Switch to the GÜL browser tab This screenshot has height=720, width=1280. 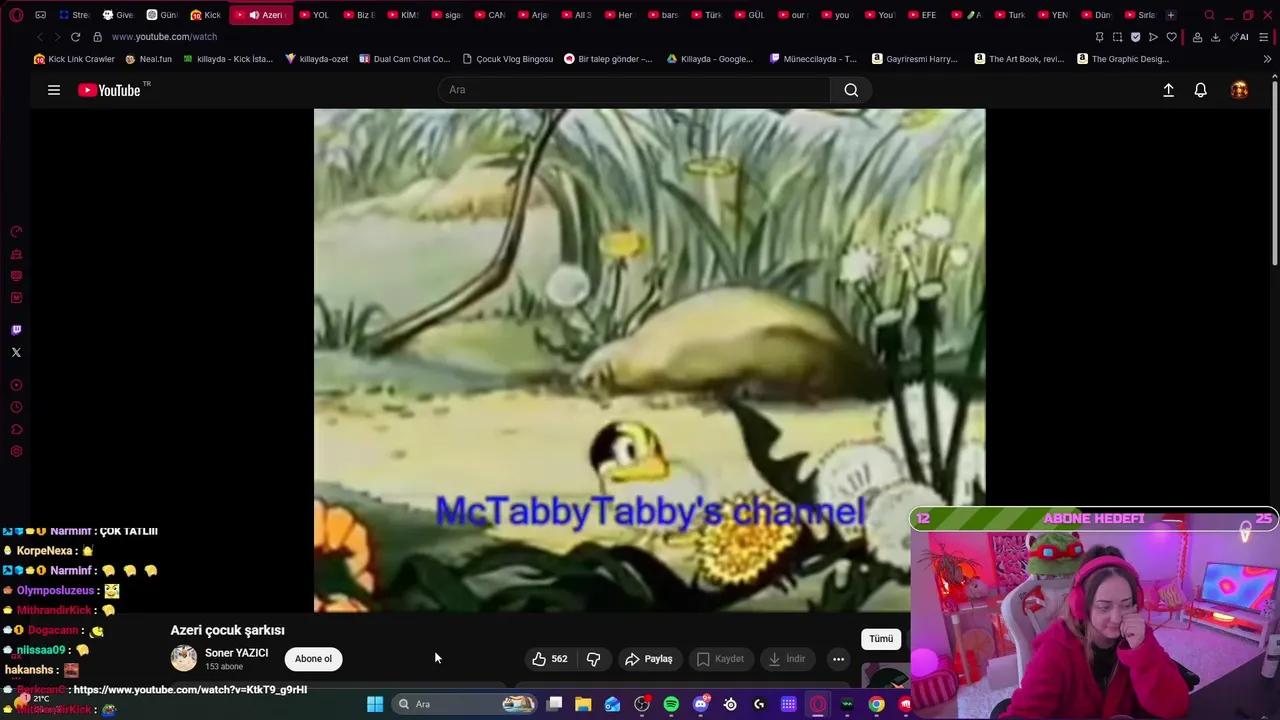coord(749,15)
